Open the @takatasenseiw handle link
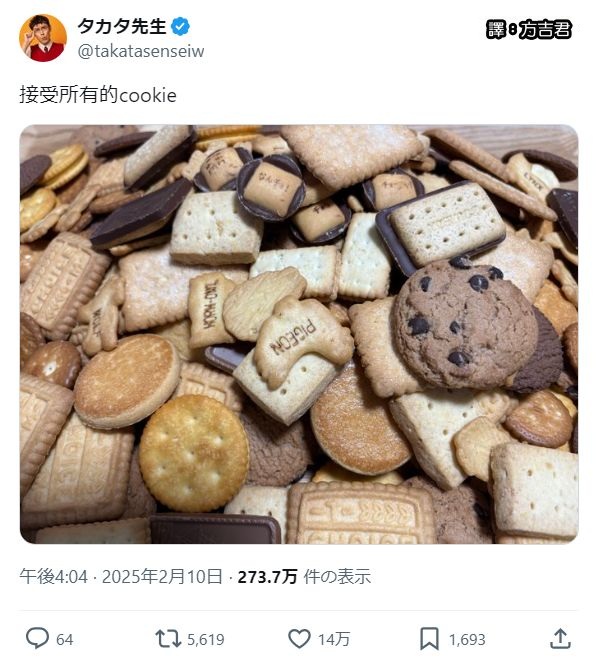Image resolution: width=598 pixels, height=667 pixels. (141, 51)
